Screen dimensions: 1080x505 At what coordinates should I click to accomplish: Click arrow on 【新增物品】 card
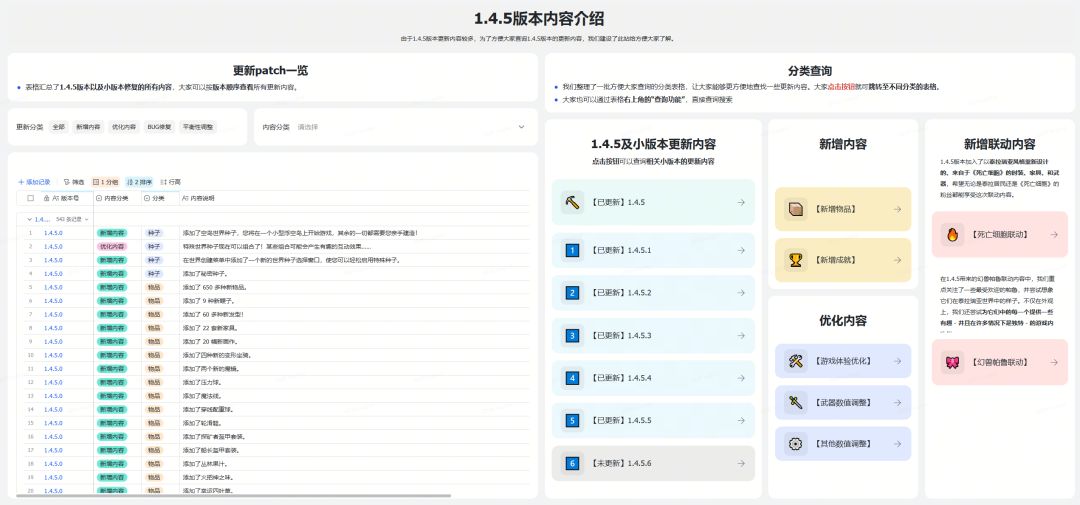[897, 209]
